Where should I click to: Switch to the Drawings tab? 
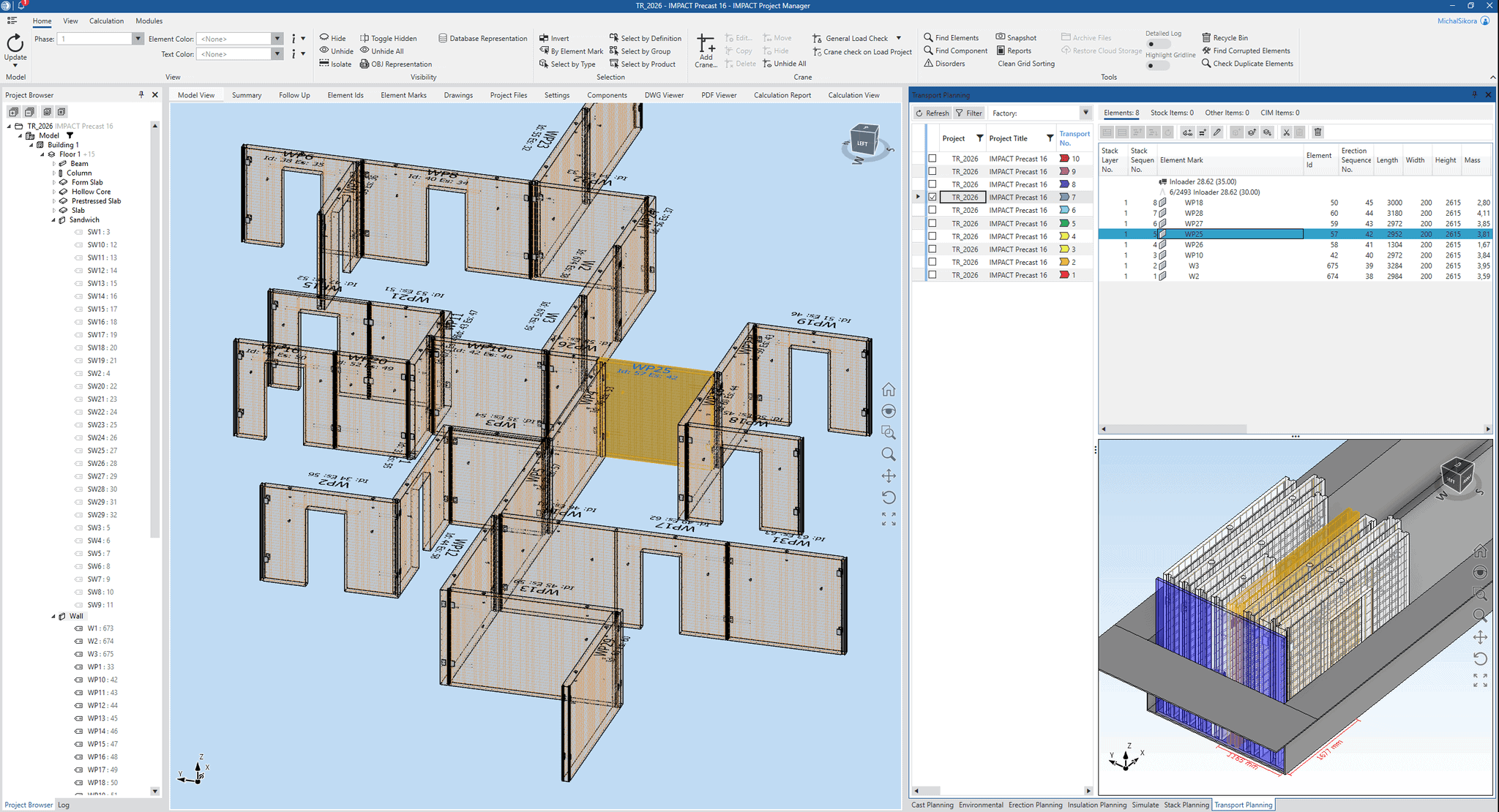[457, 95]
